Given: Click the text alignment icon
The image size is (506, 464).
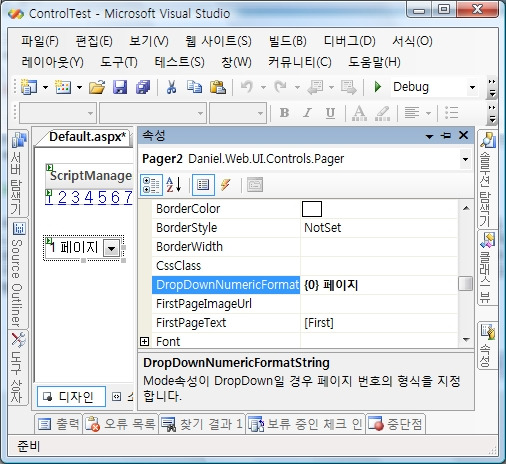Looking at the screenshot, I should point(412,113).
